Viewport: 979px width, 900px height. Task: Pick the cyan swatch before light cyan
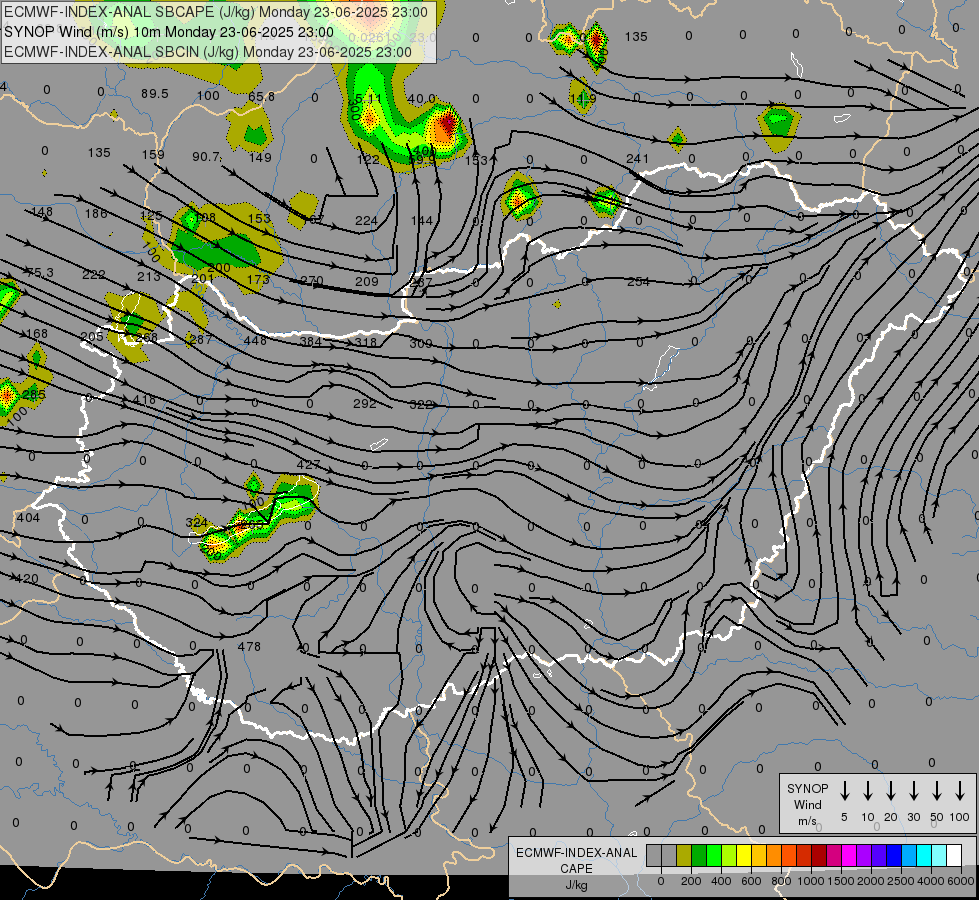point(923,856)
